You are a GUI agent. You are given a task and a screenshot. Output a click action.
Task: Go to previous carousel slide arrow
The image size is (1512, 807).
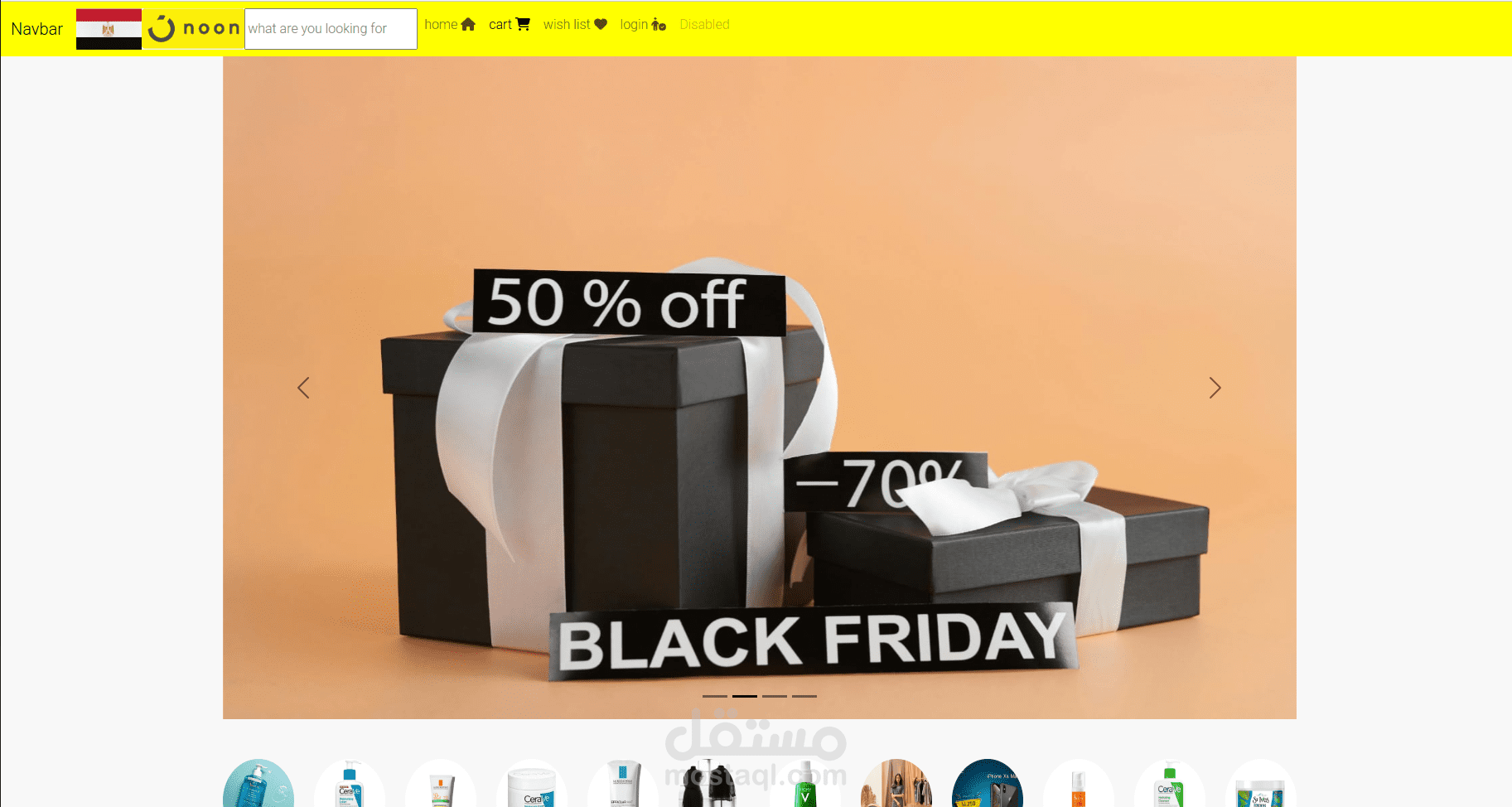click(303, 388)
